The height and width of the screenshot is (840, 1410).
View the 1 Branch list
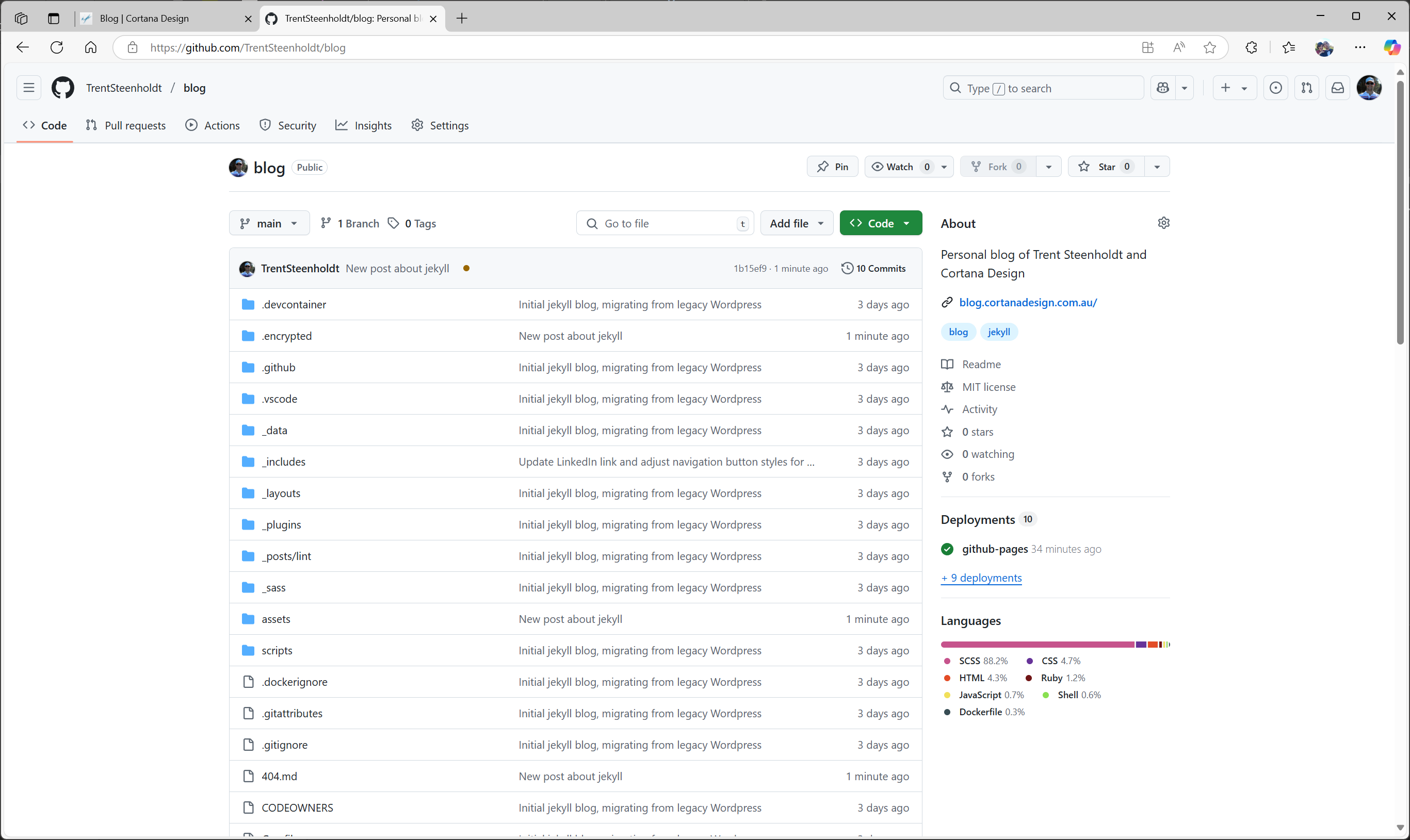point(349,223)
